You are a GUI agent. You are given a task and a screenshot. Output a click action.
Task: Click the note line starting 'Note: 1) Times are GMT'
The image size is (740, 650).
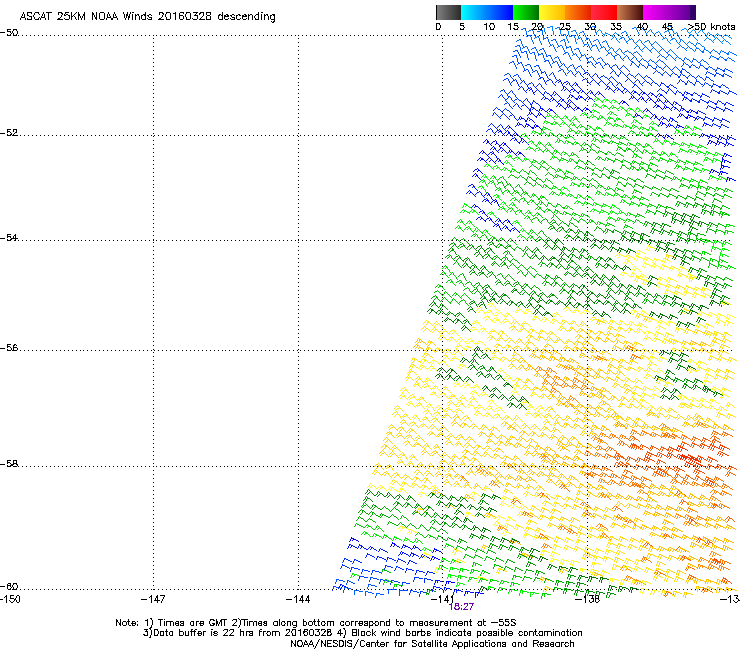click(x=316, y=623)
